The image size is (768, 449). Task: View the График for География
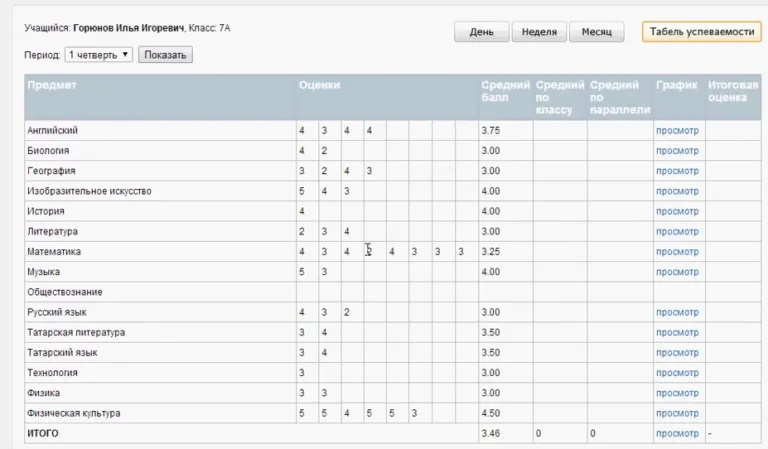pyautogui.click(x=677, y=171)
